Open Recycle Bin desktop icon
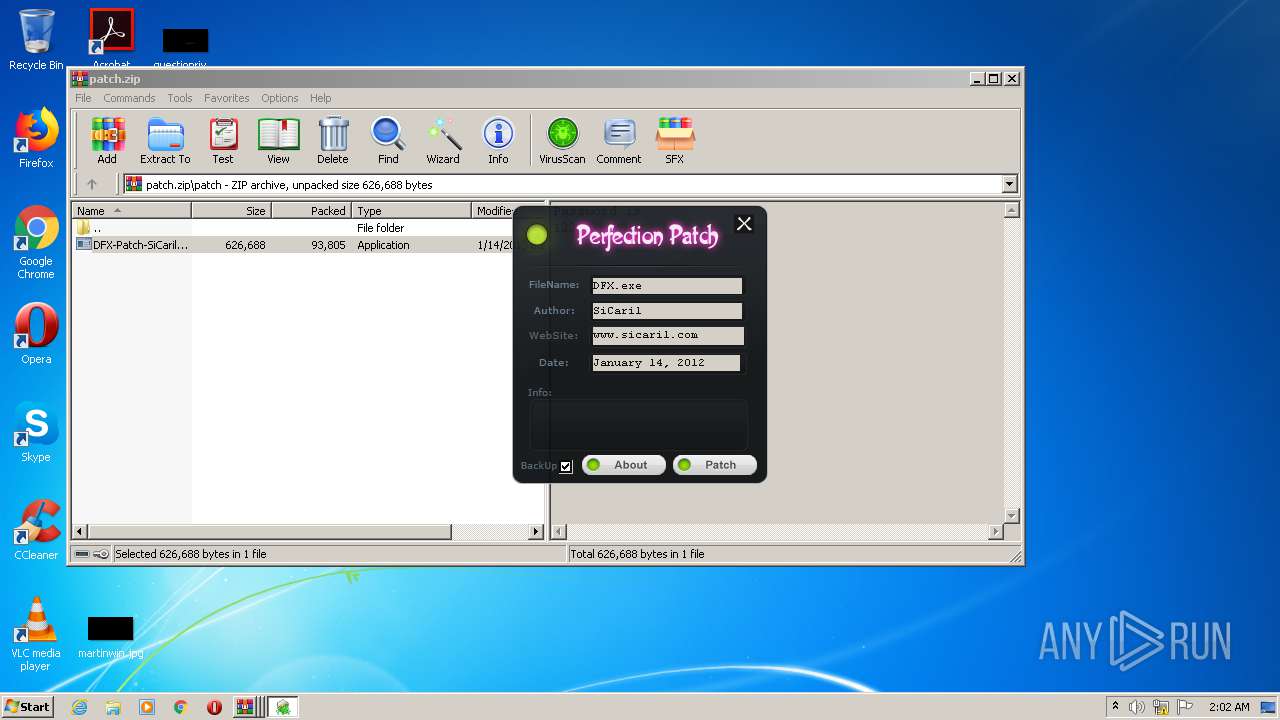1280x720 pixels. (36, 40)
